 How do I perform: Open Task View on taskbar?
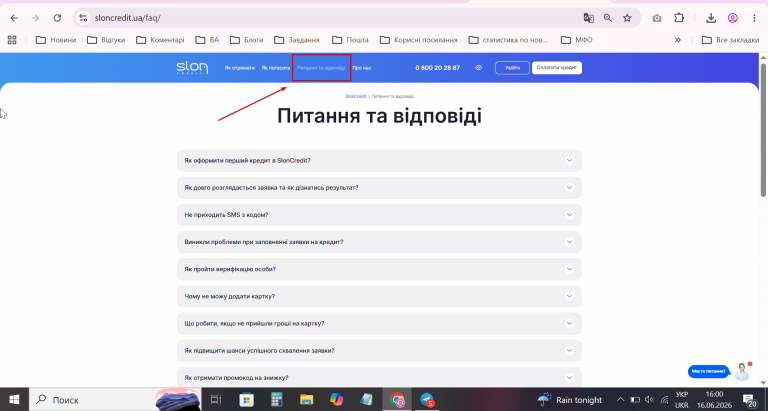coord(216,400)
